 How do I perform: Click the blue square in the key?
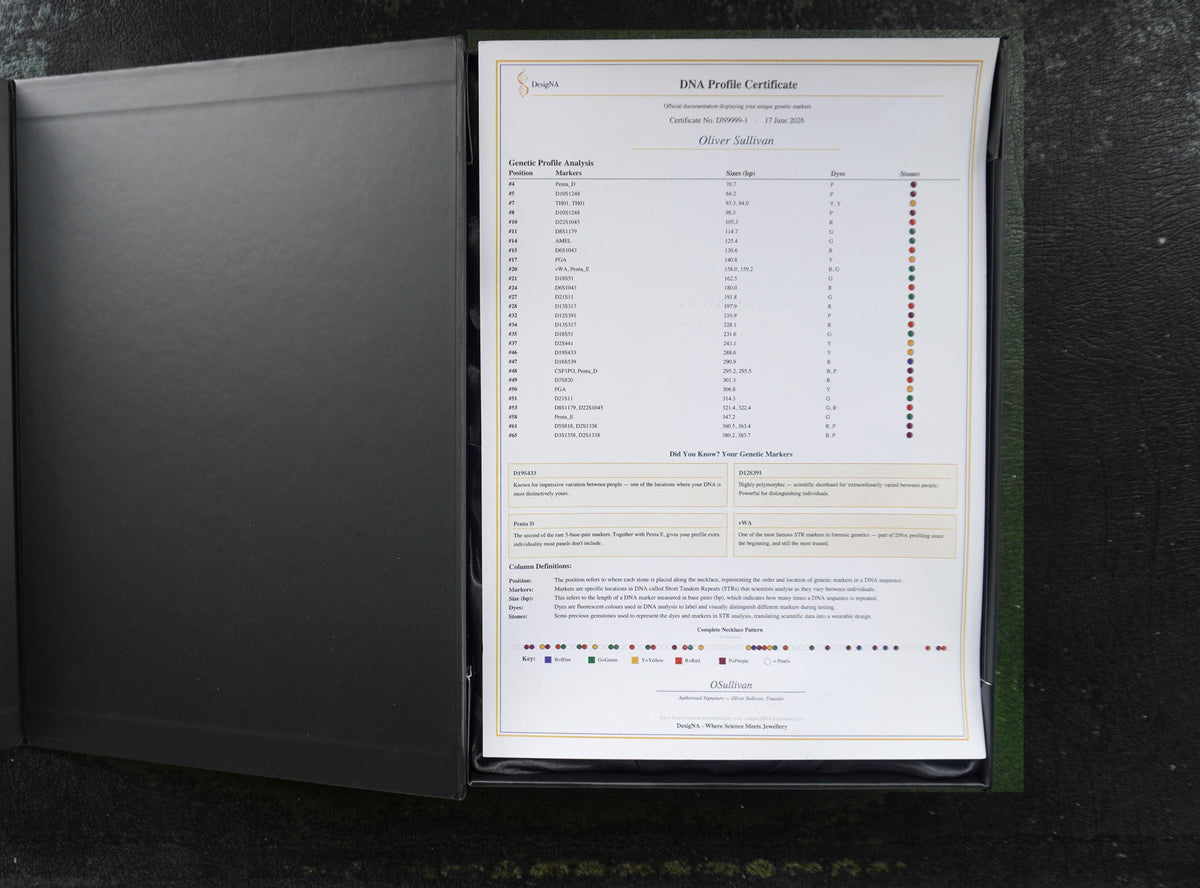(x=548, y=660)
